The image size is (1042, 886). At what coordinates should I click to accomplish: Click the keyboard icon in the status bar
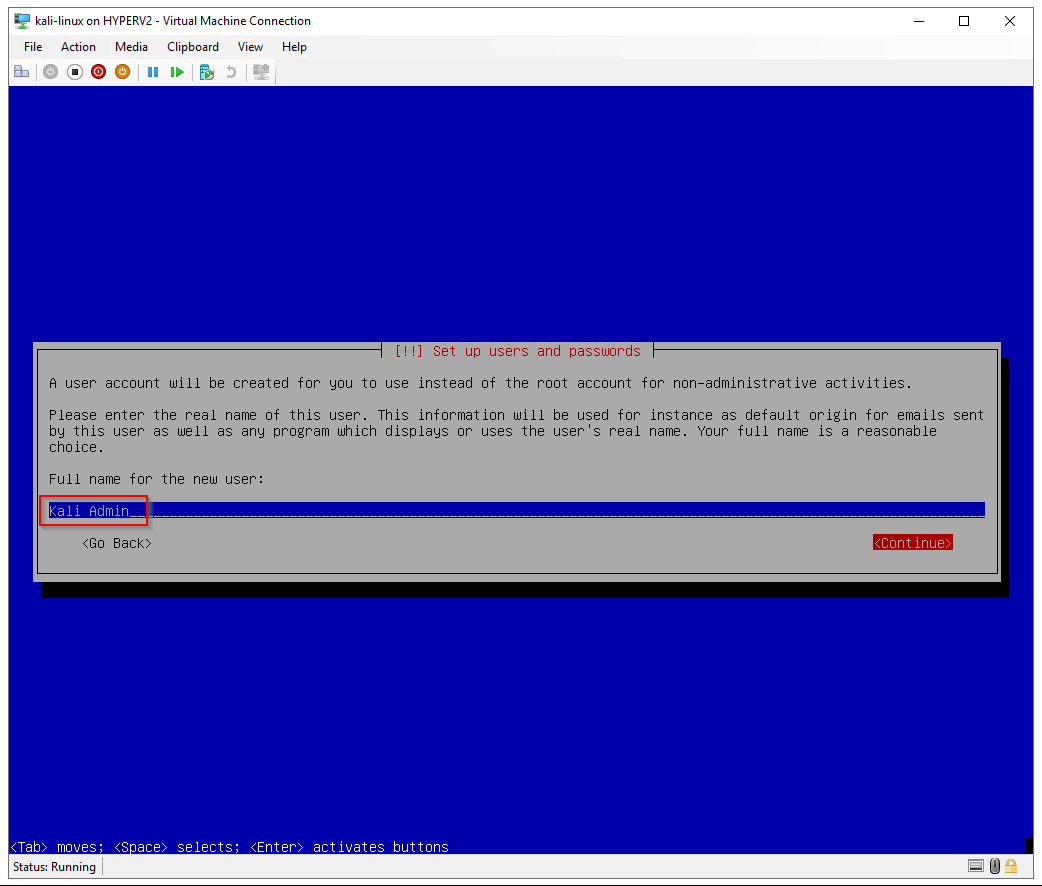976,866
